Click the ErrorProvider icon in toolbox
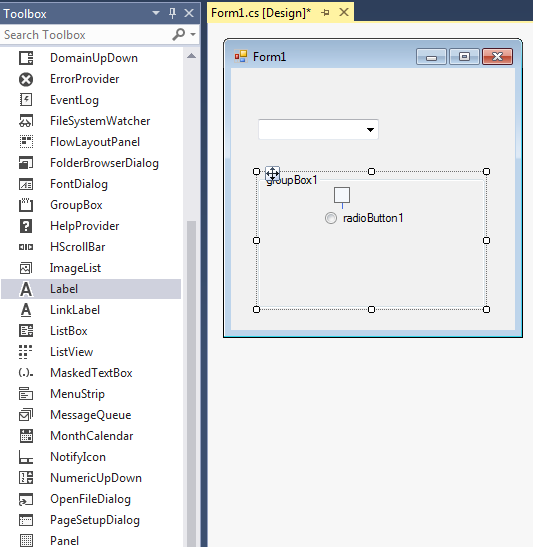 (26, 79)
